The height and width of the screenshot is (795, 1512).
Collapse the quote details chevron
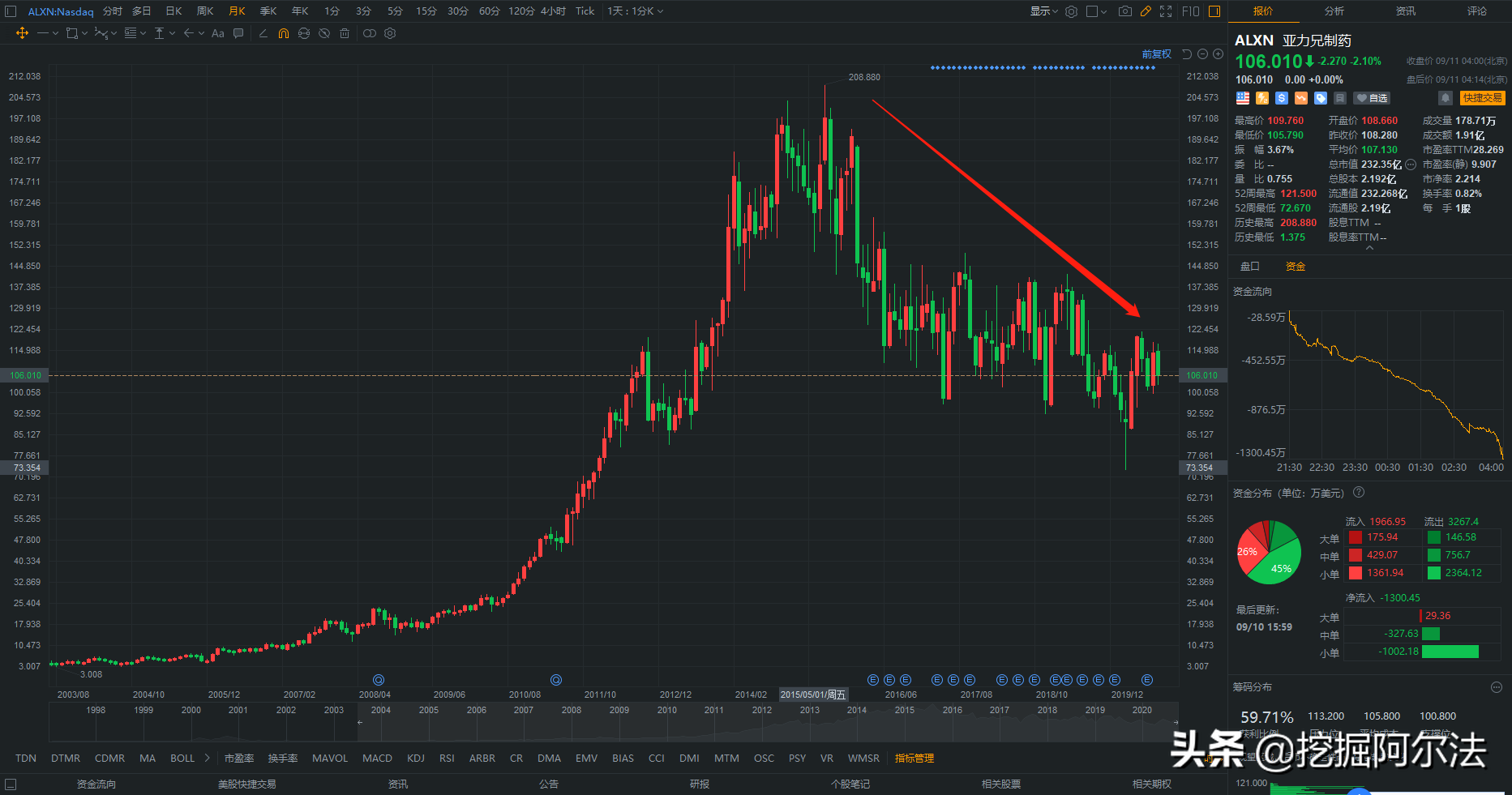[x=1369, y=248]
